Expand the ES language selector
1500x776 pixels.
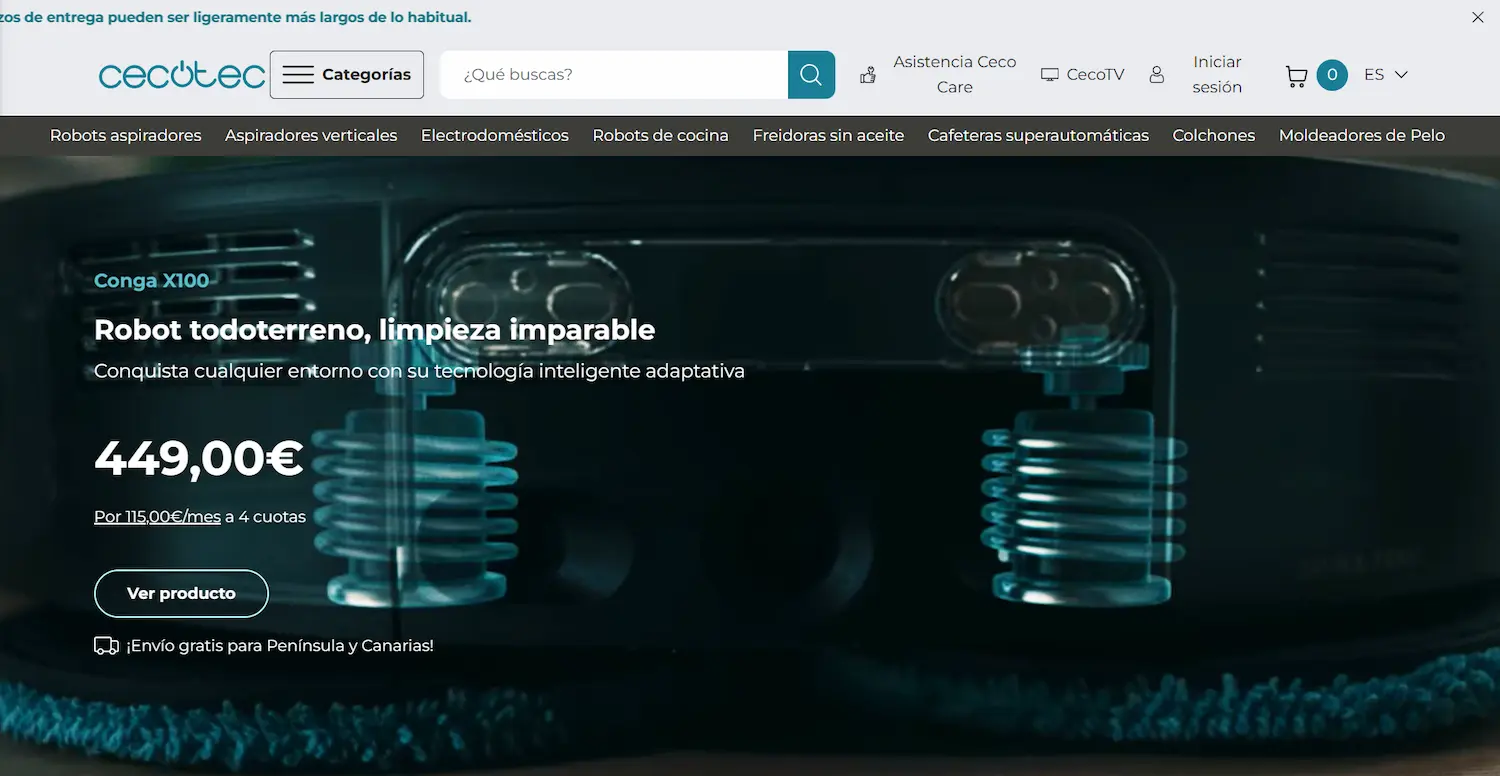[x=1386, y=75]
